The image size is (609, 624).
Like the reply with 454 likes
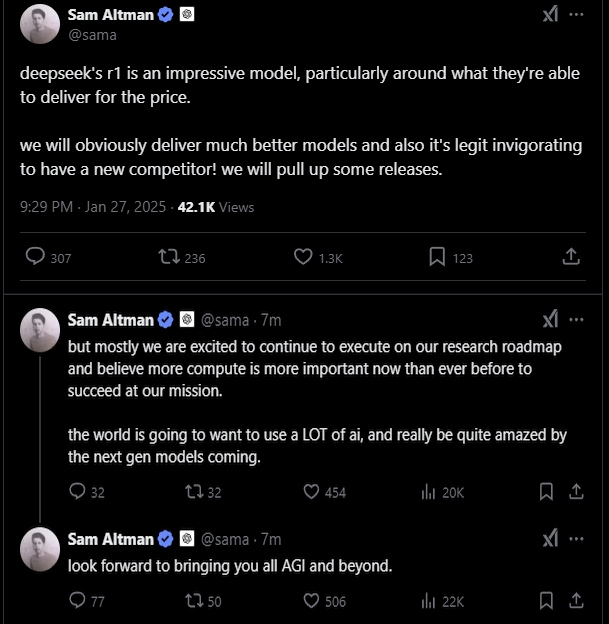[311, 491]
